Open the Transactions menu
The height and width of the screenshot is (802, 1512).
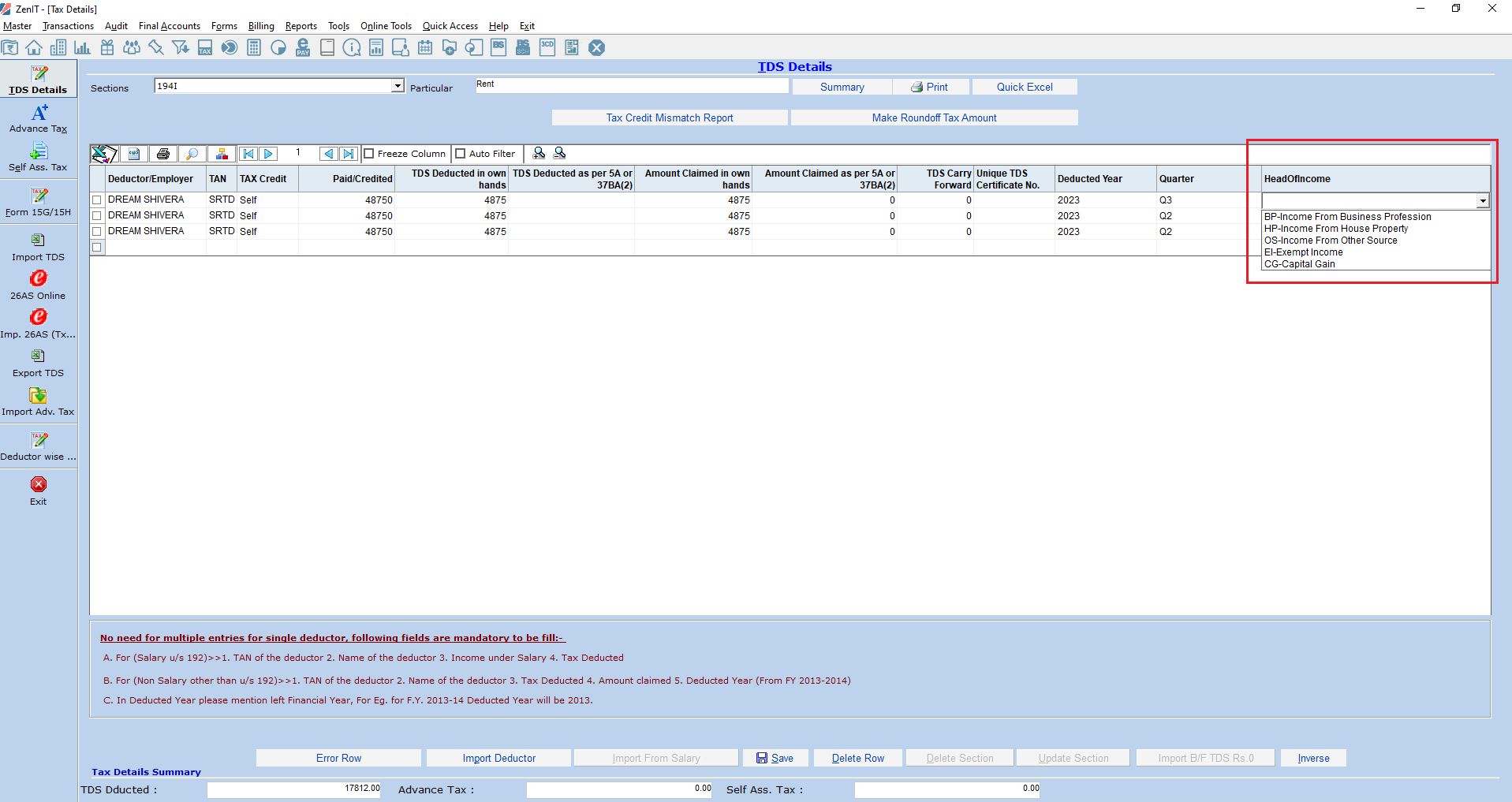pyautogui.click(x=68, y=26)
